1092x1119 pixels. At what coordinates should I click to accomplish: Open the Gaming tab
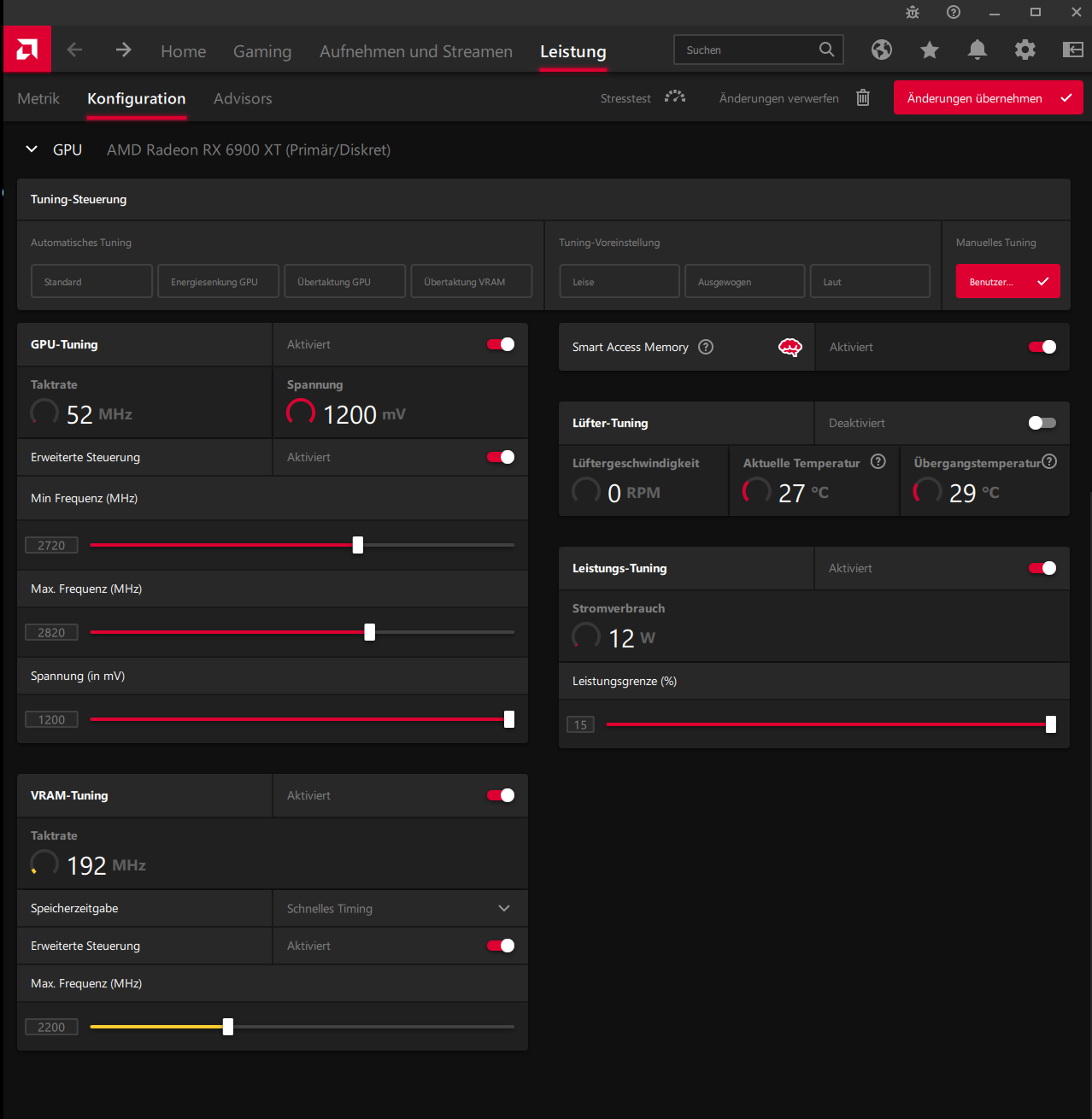pos(262,51)
